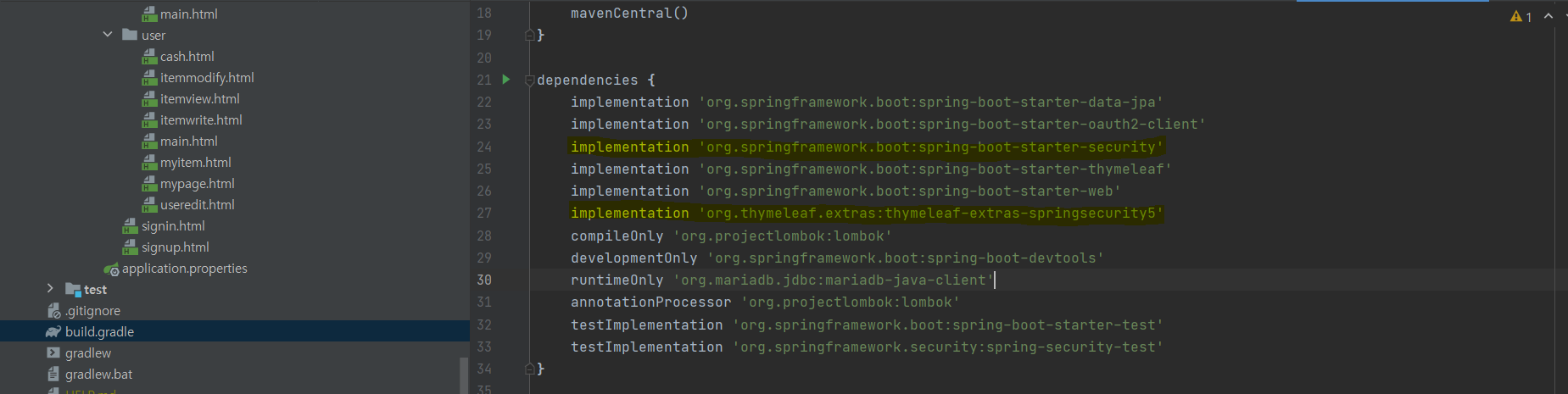
Task: Click the itemmodify.html file icon
Action: point(149,77)
